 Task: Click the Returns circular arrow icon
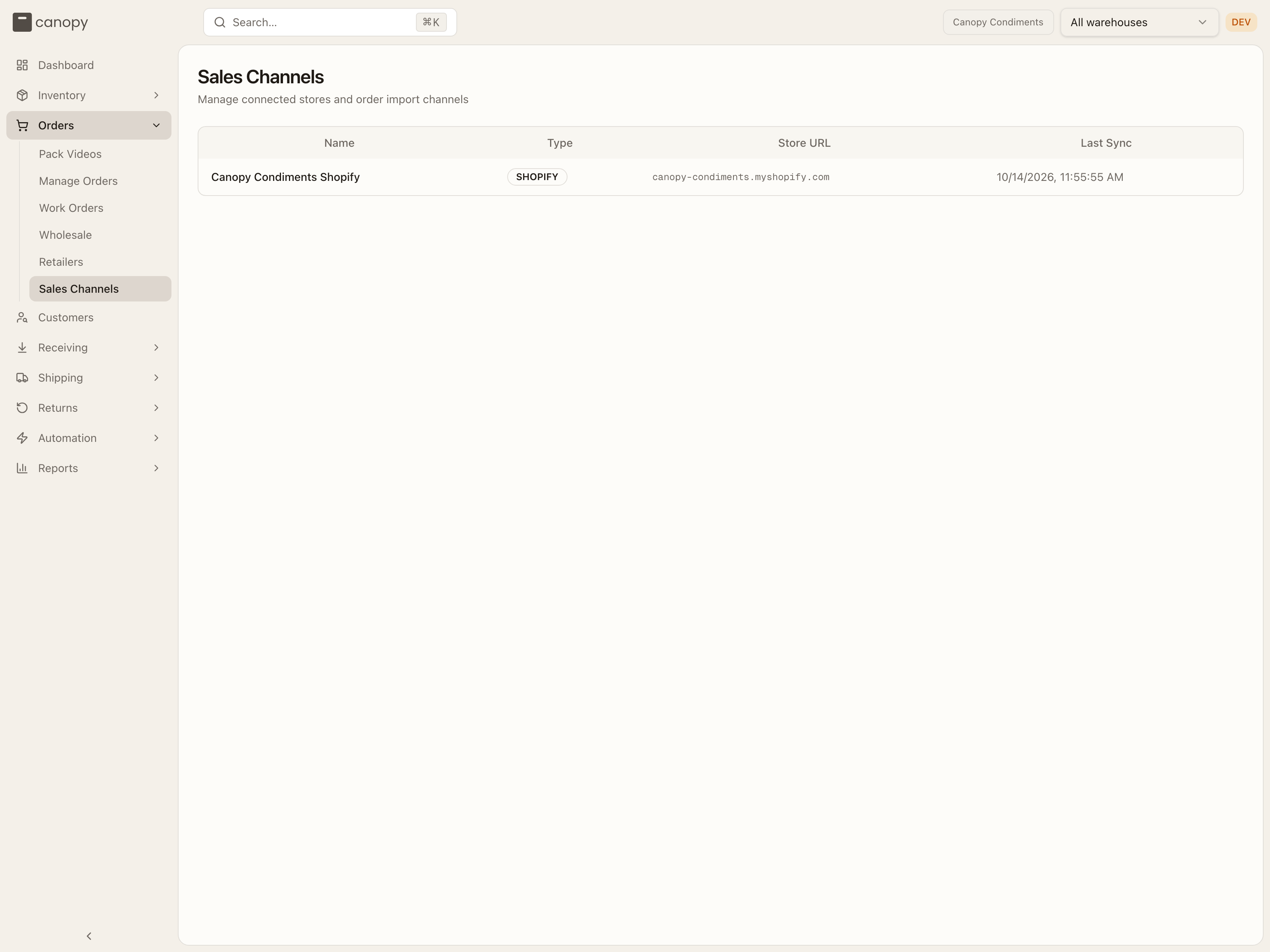22,408
